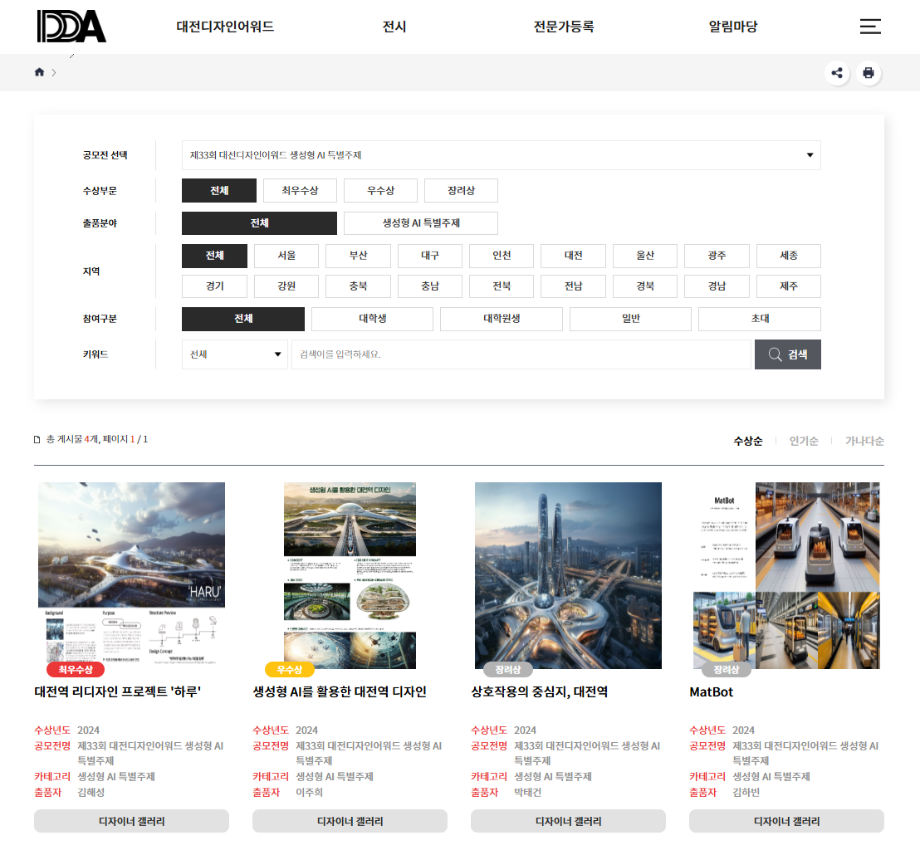Open the share options icon
Viewport: 920px width, 855px height.
(837, 72)
